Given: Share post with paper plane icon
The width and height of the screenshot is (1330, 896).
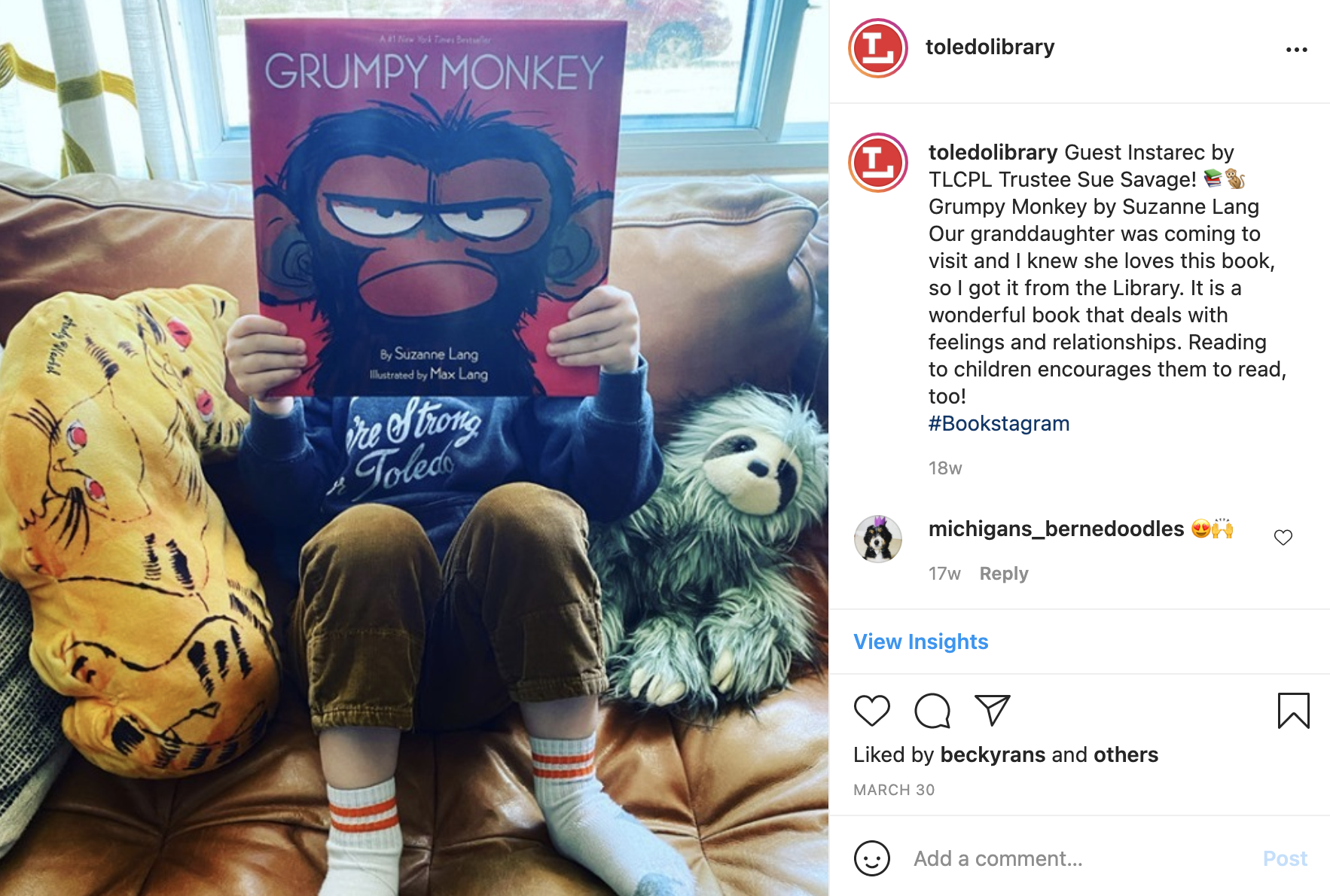Looking at the screenshot, I should tap(992, 709).
